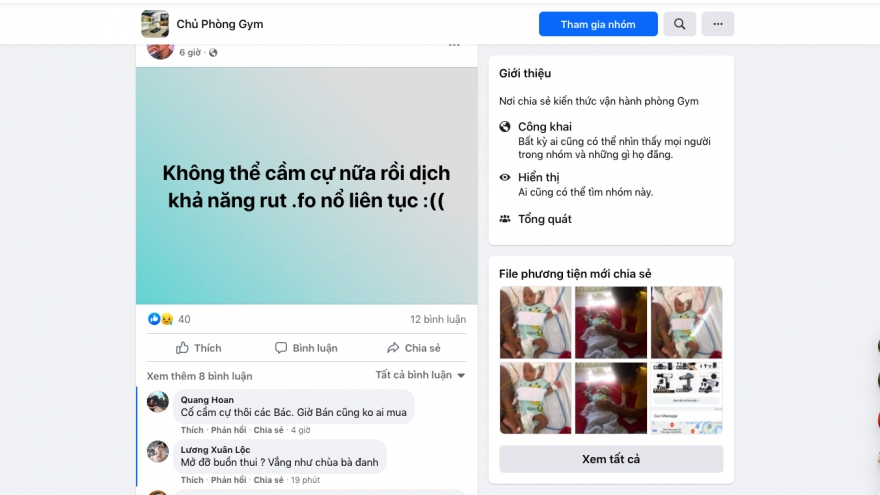The image size is (880, 495).
Task: Click the search magnifier icon in header
Action: pyautogui.click(x=679, y=24)
